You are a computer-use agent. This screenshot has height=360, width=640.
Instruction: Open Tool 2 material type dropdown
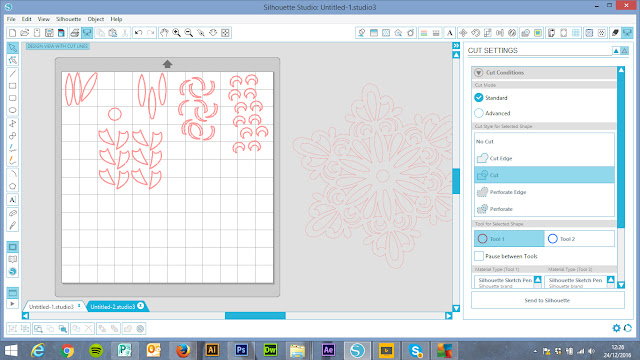[611, 280]
